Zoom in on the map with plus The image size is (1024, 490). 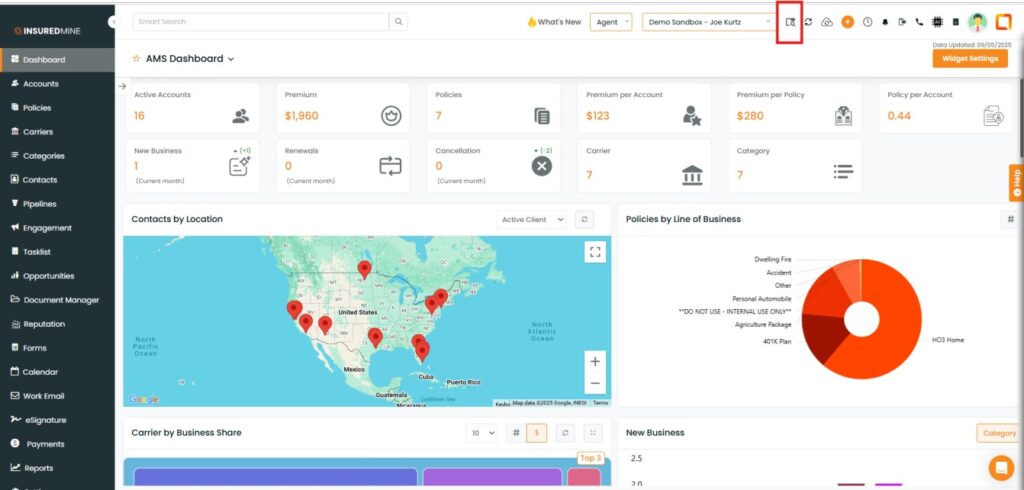coord(595,361)
